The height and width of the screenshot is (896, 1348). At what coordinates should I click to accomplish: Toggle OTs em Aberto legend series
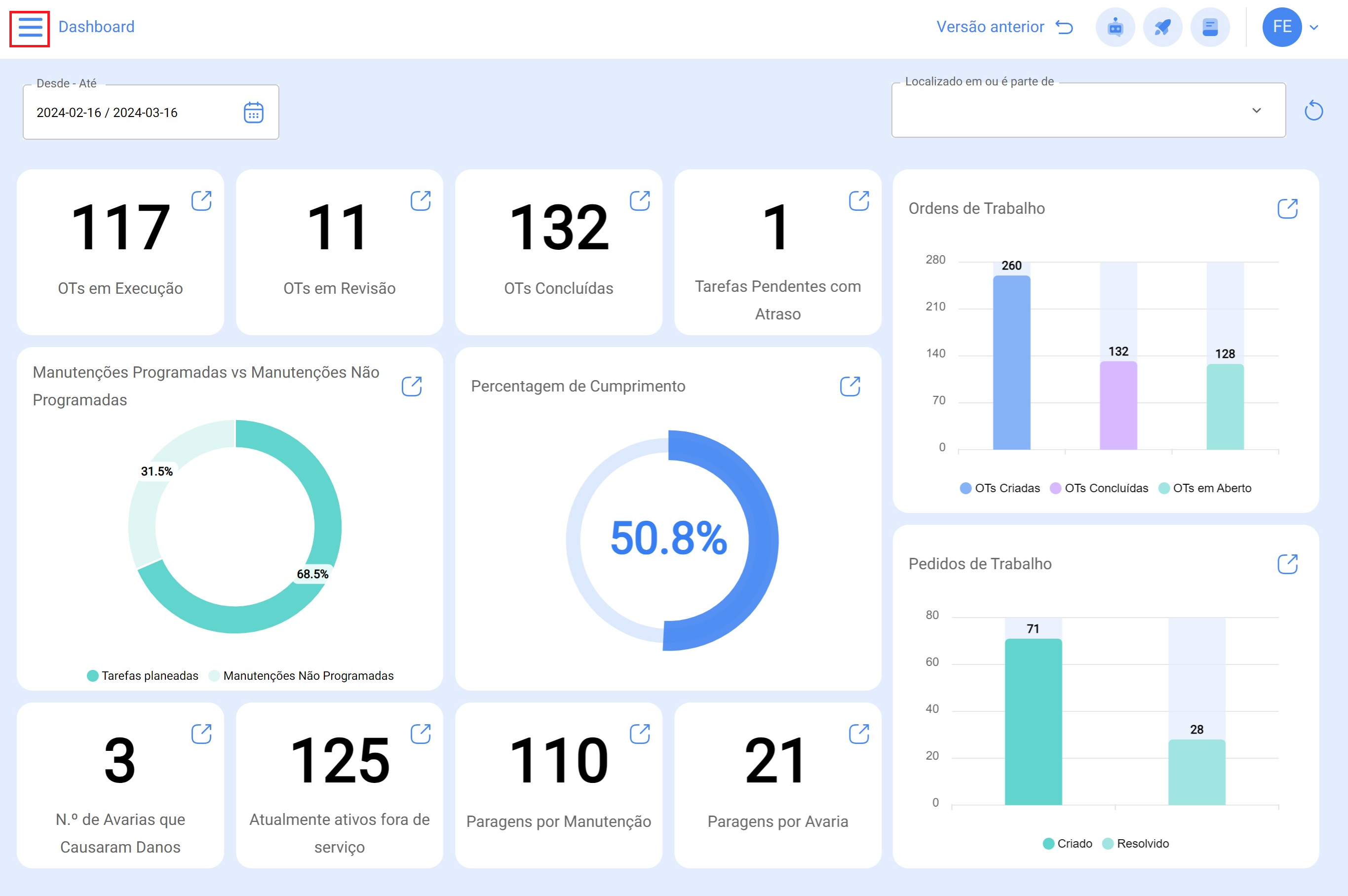(x=1205, y=488)
